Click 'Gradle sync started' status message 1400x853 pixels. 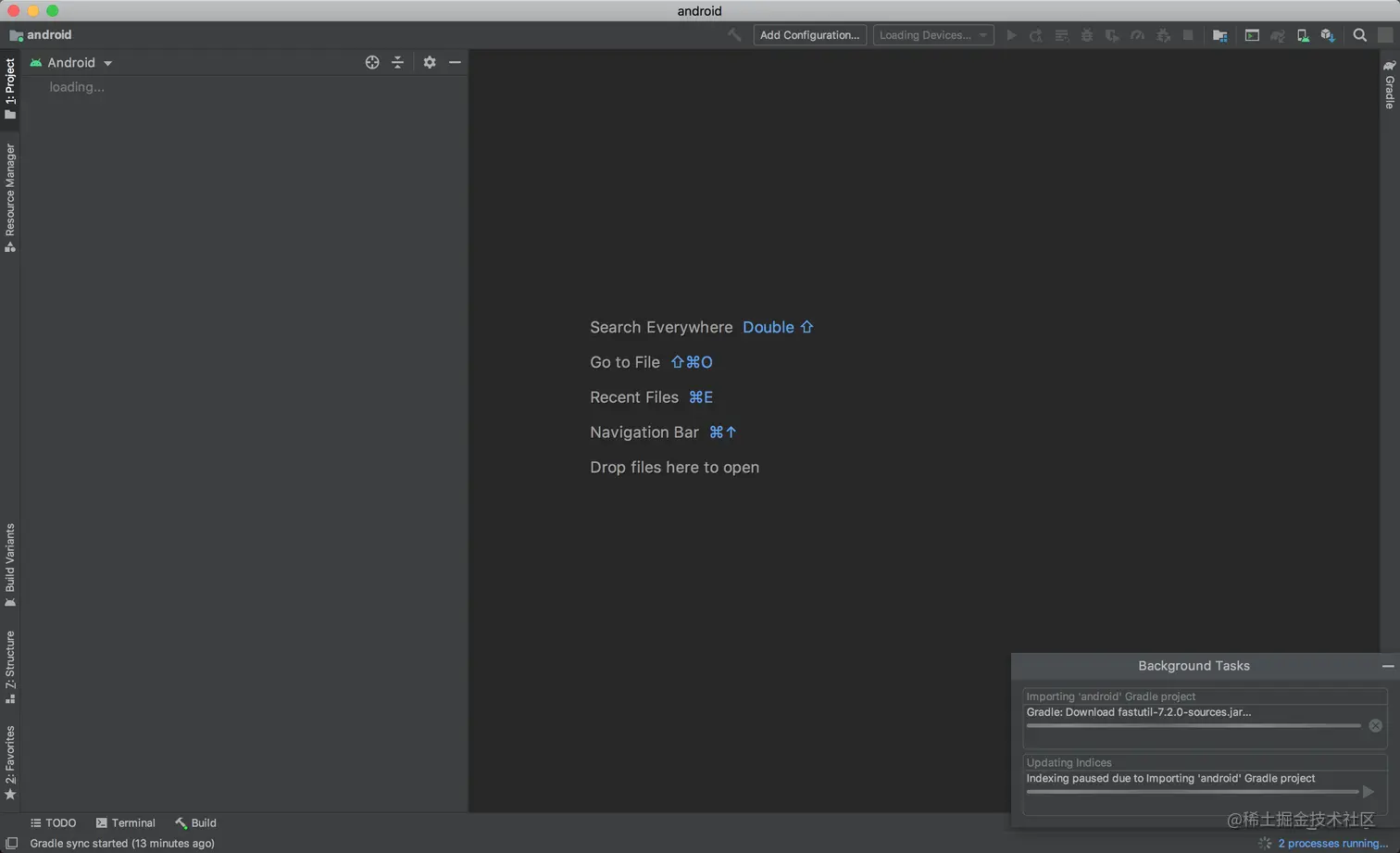click(x=122, y=843)
